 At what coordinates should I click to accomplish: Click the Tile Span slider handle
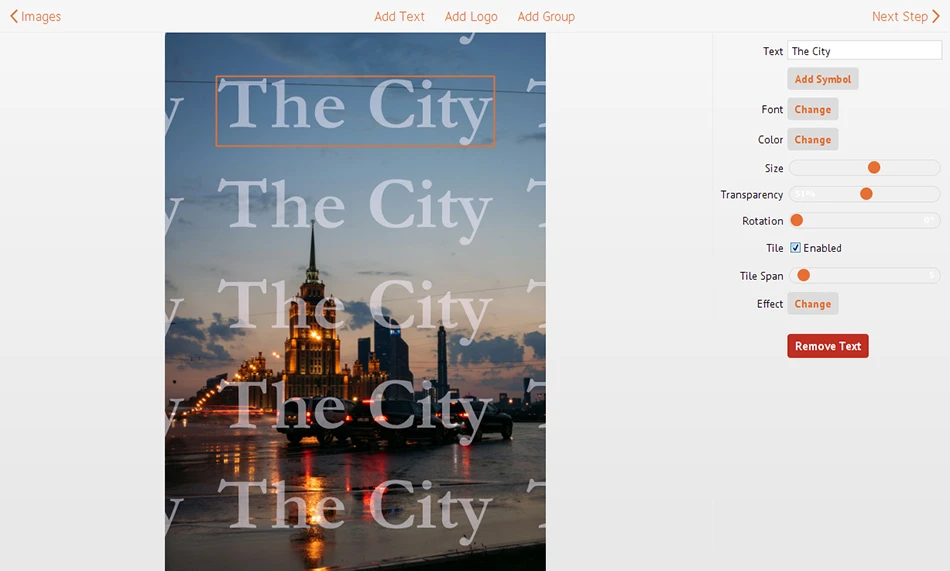pos(803,275)
